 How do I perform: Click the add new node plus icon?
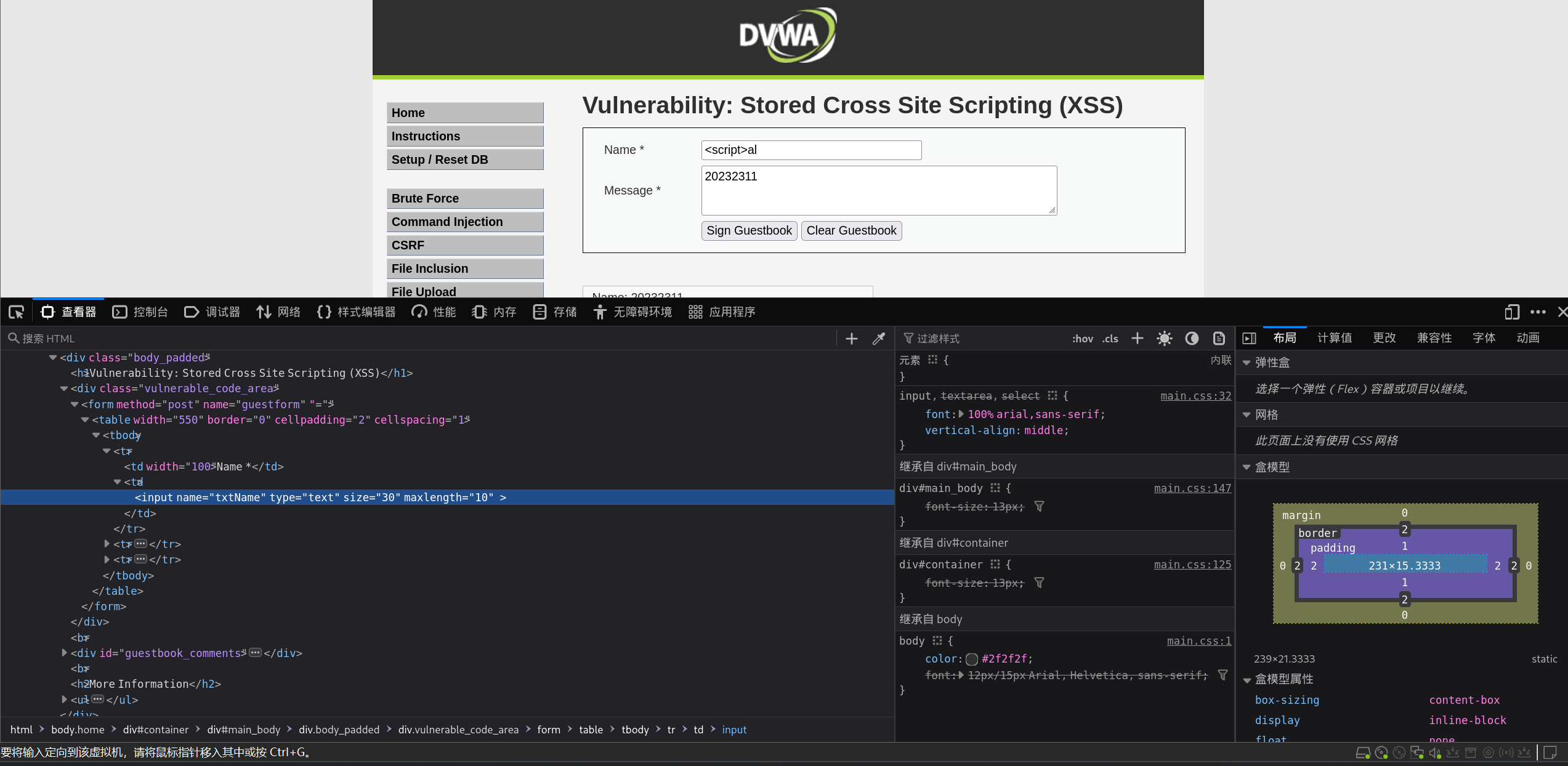coord(852,339)
